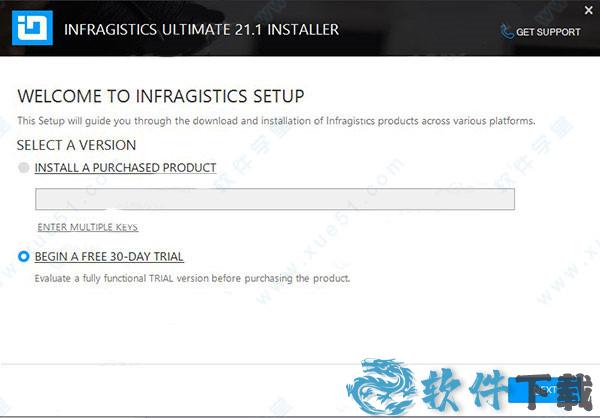Select the Begin a Free 30-Day Trial radio button

click(23, 256)
